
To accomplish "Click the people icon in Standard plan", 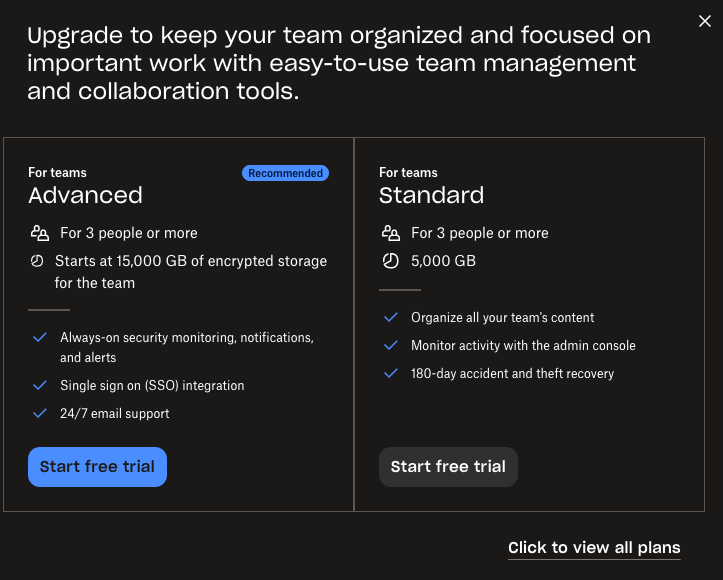I will (391, 233).
